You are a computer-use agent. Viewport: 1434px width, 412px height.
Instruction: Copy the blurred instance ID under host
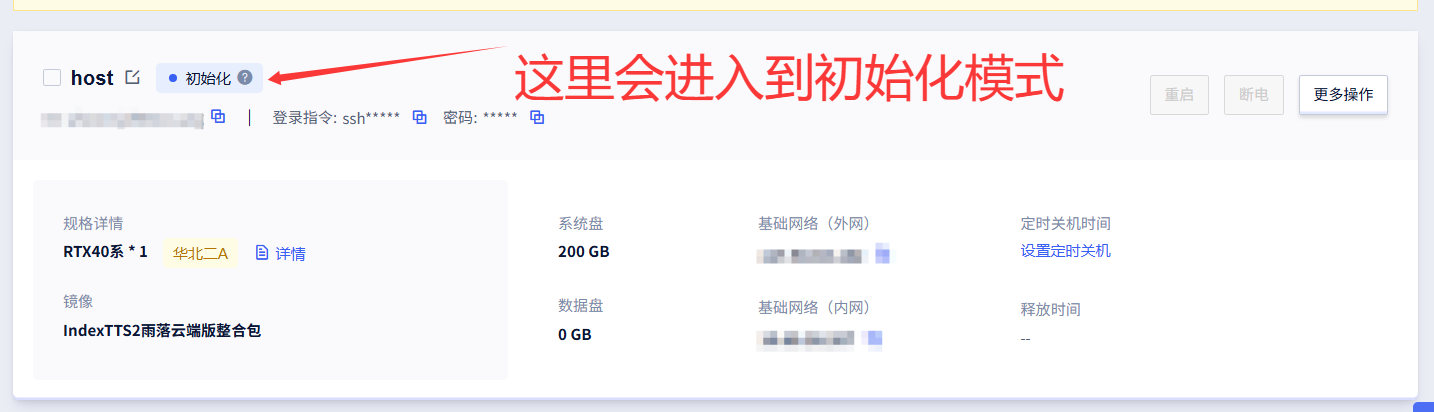[x=218, y=117]
